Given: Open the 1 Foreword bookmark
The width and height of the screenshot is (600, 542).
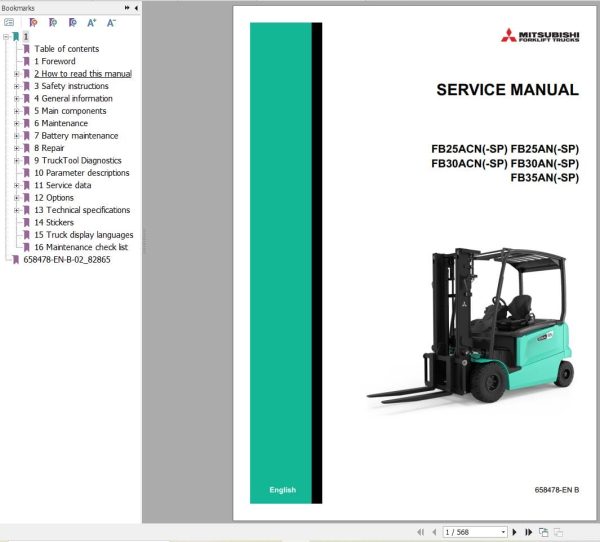Looking at the screenshot, I should [55, 61].
